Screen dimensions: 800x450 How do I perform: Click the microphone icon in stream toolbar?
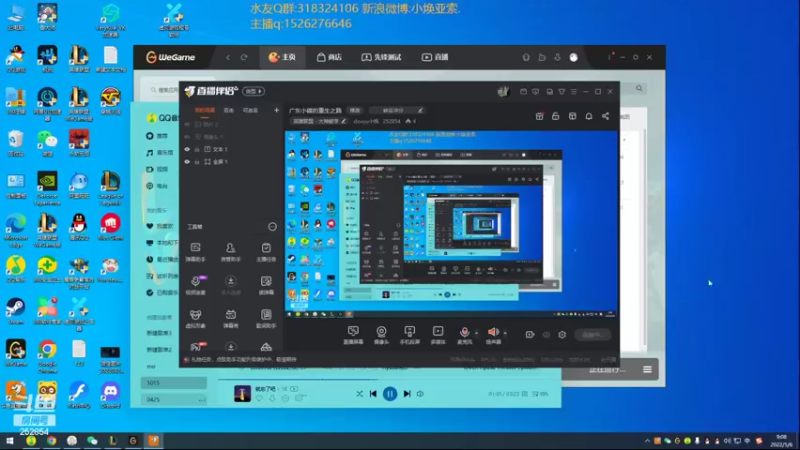(x=464, y=332)
